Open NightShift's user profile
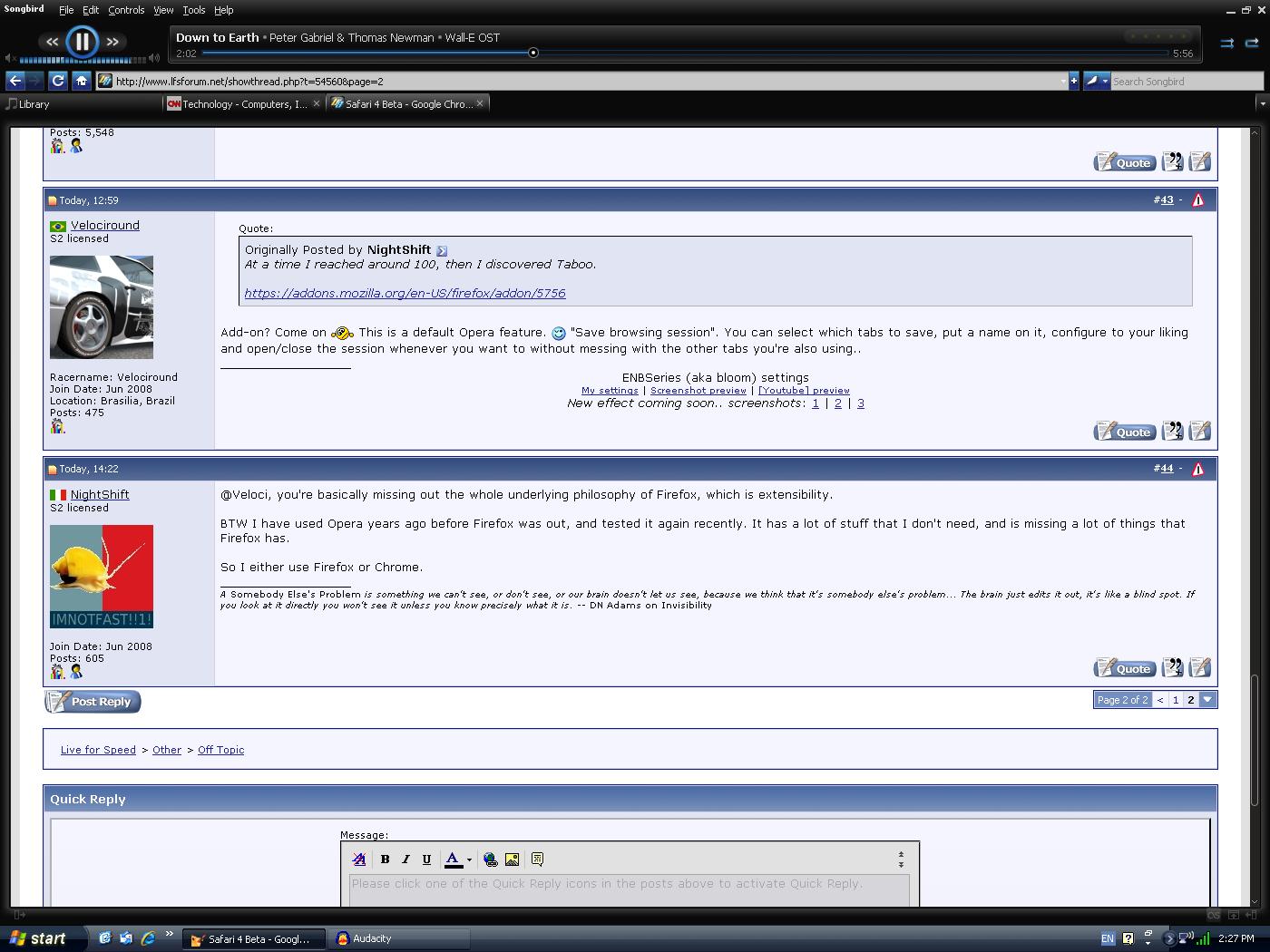 click(100, 494)
